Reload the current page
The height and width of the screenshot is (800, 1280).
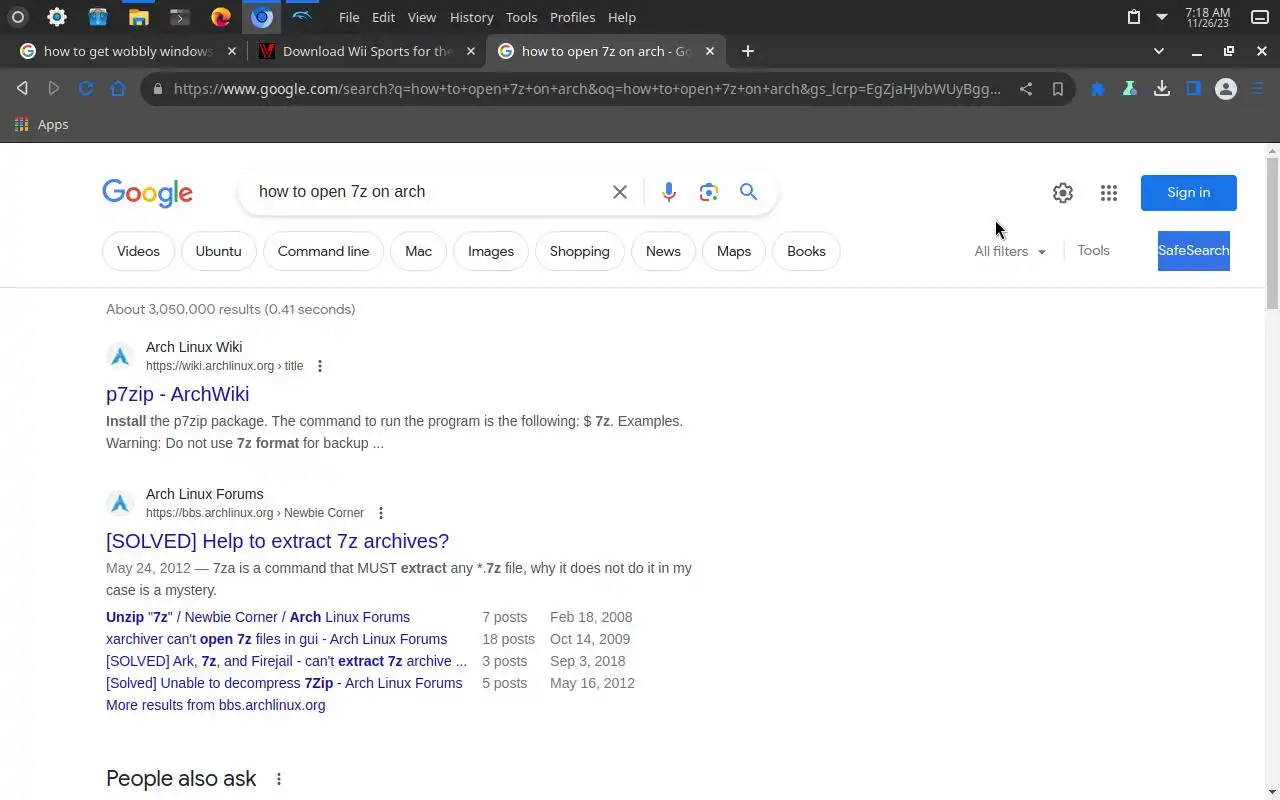(x=86, y=89)
